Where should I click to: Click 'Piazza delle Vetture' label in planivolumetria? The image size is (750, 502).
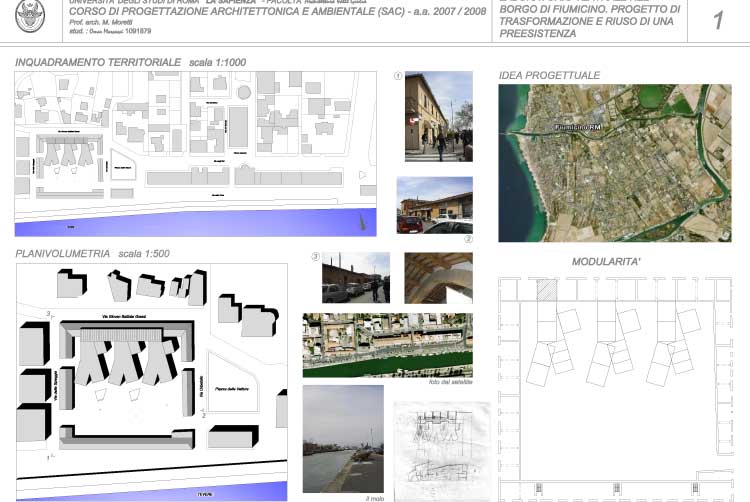(x=232, y=389)
